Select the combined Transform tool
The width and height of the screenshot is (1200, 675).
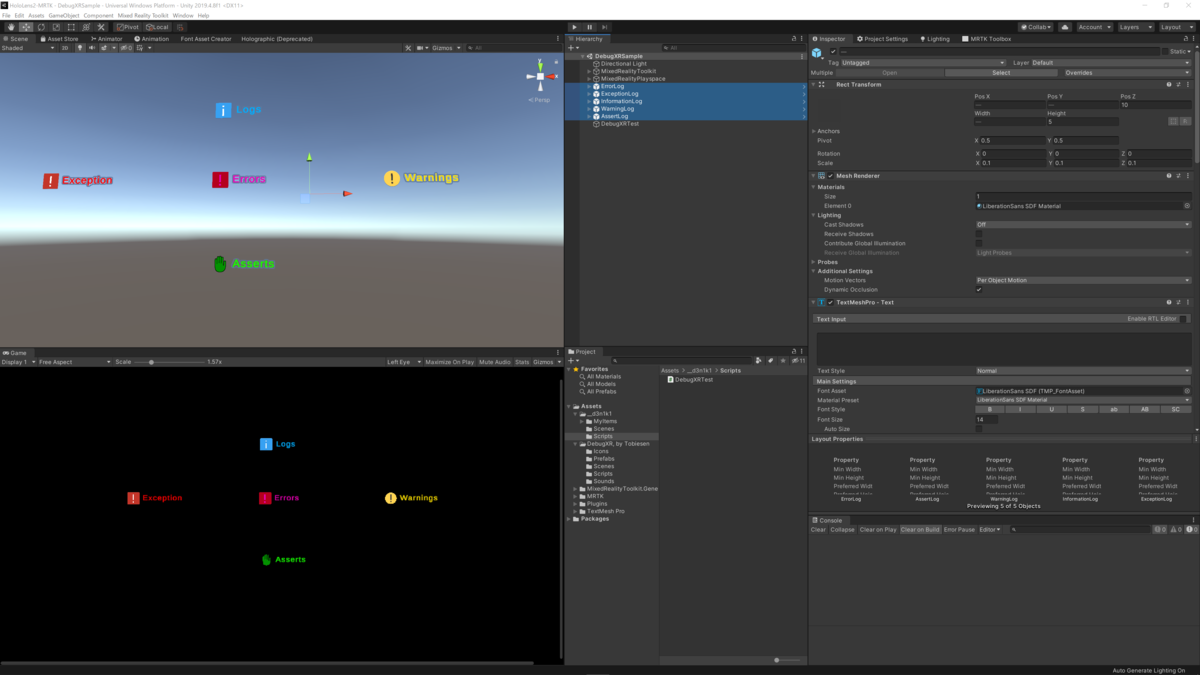[86, 27]
